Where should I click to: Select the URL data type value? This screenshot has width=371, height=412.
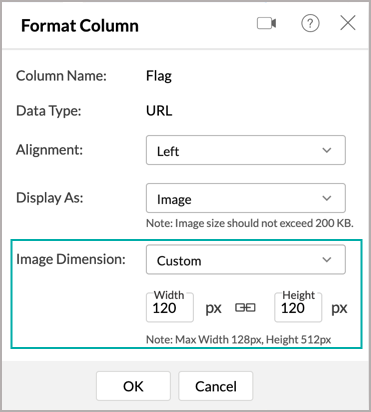click(159, 111)
